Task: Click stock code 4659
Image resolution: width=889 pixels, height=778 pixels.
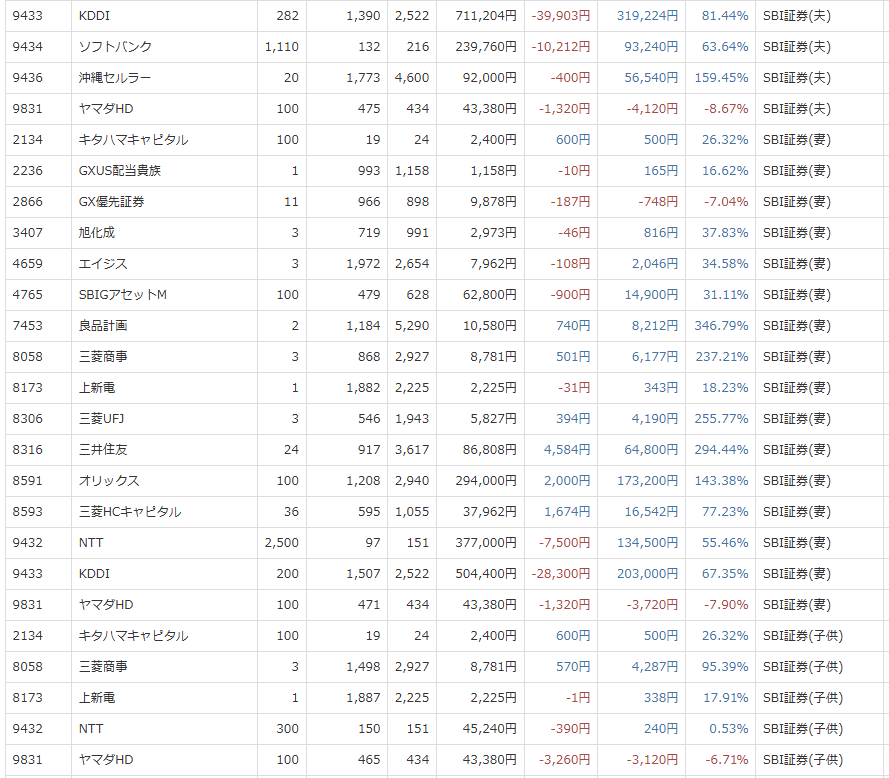Action: (27, 264)
